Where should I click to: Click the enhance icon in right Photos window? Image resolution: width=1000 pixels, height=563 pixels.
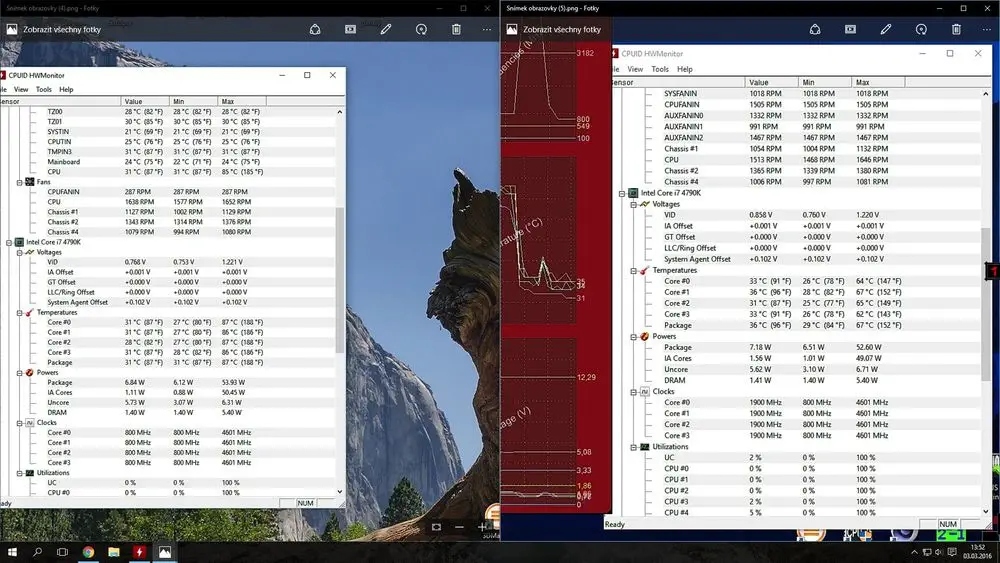pyautogui.click(x=921, y=29)
